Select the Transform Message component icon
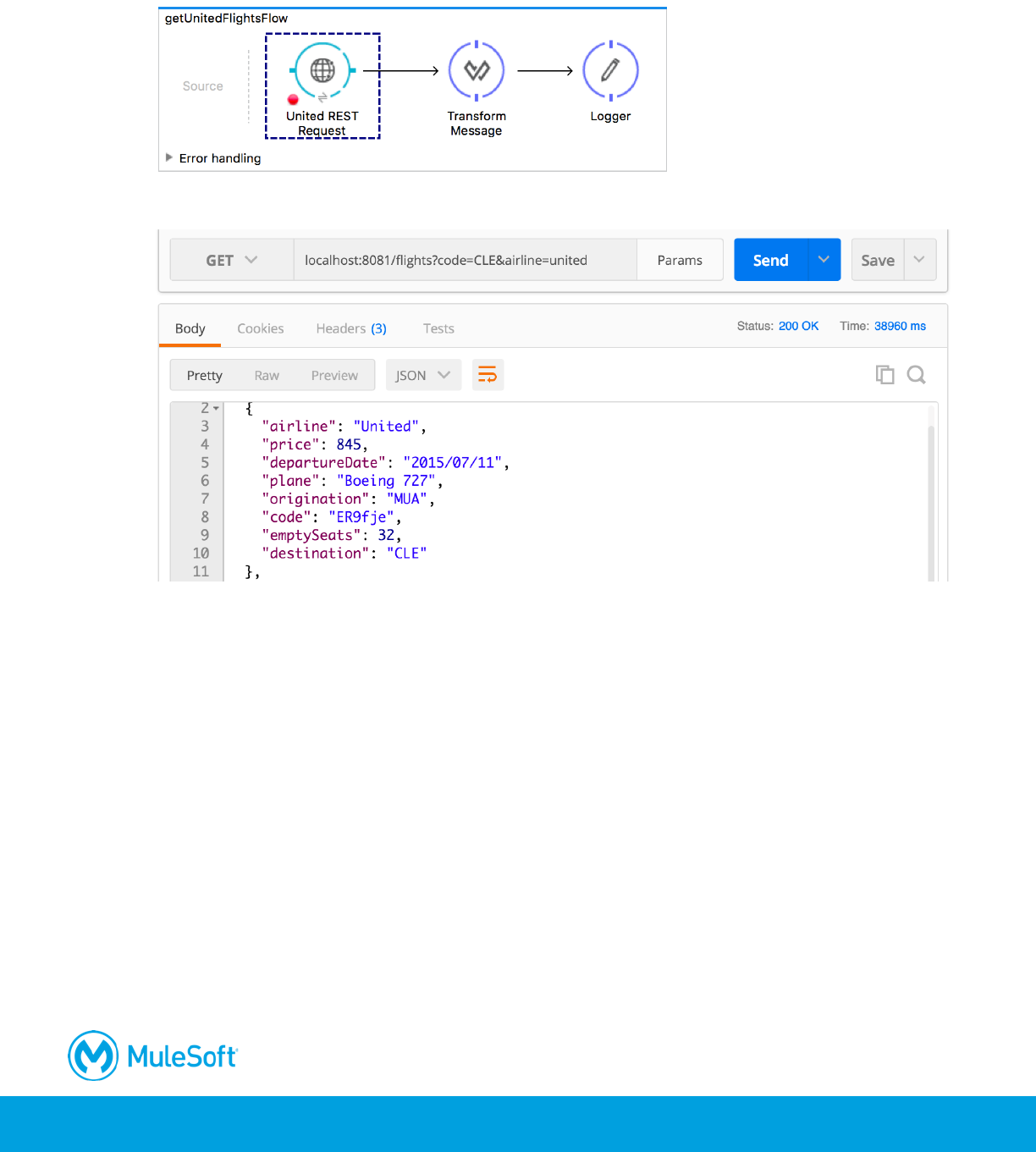 pyautogui.click(x=477, y=71)
